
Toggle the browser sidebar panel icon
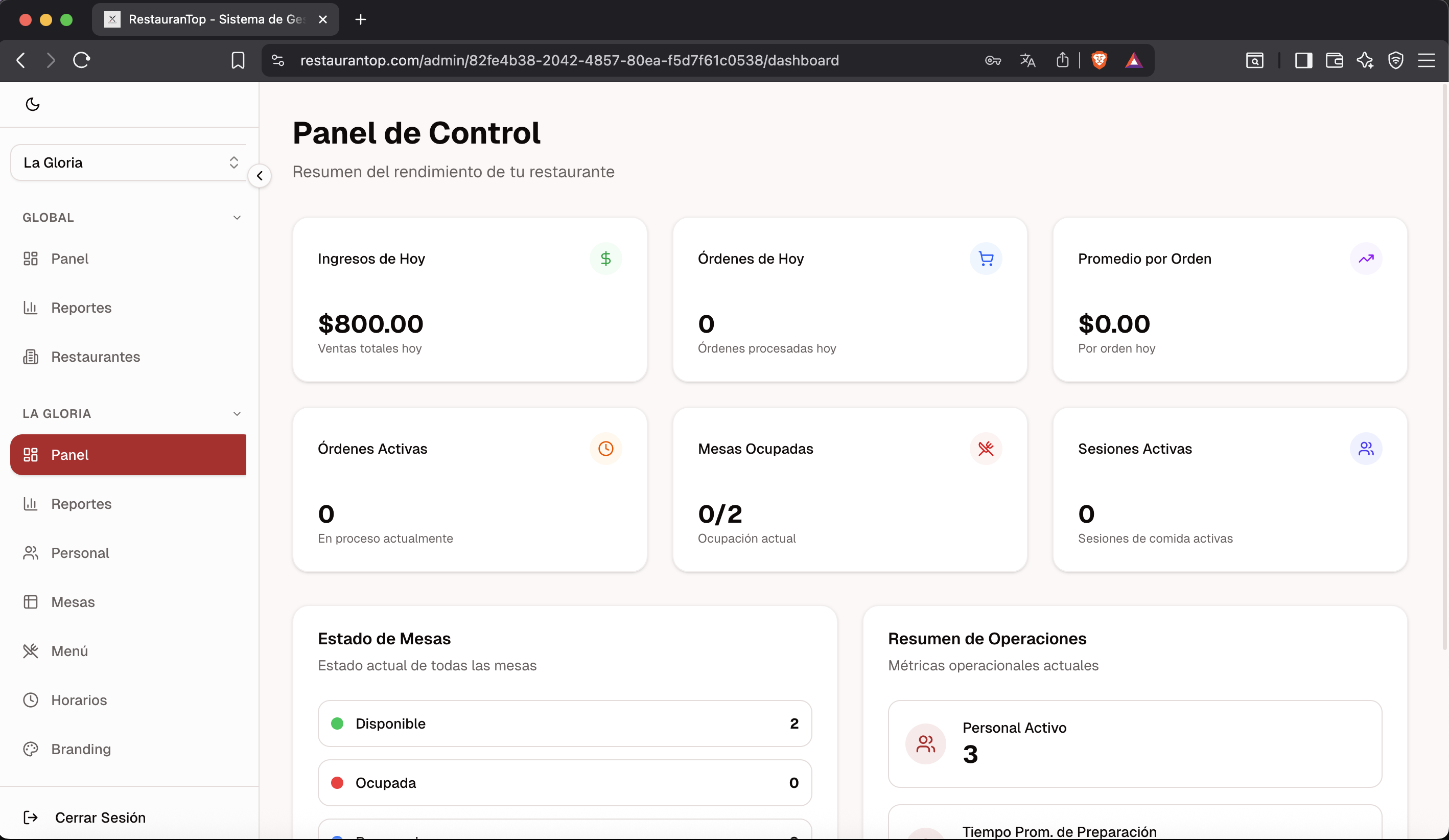pyautogui.click(x=1303, y=60)
